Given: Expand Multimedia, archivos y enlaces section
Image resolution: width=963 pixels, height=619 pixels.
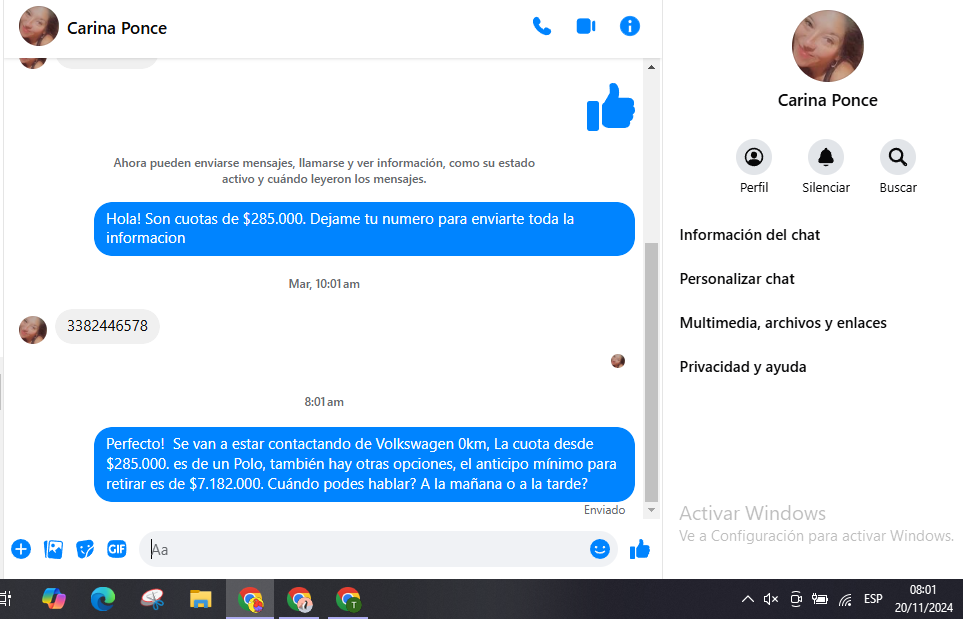Looking at the screenshot, I should tap(783, 323).
